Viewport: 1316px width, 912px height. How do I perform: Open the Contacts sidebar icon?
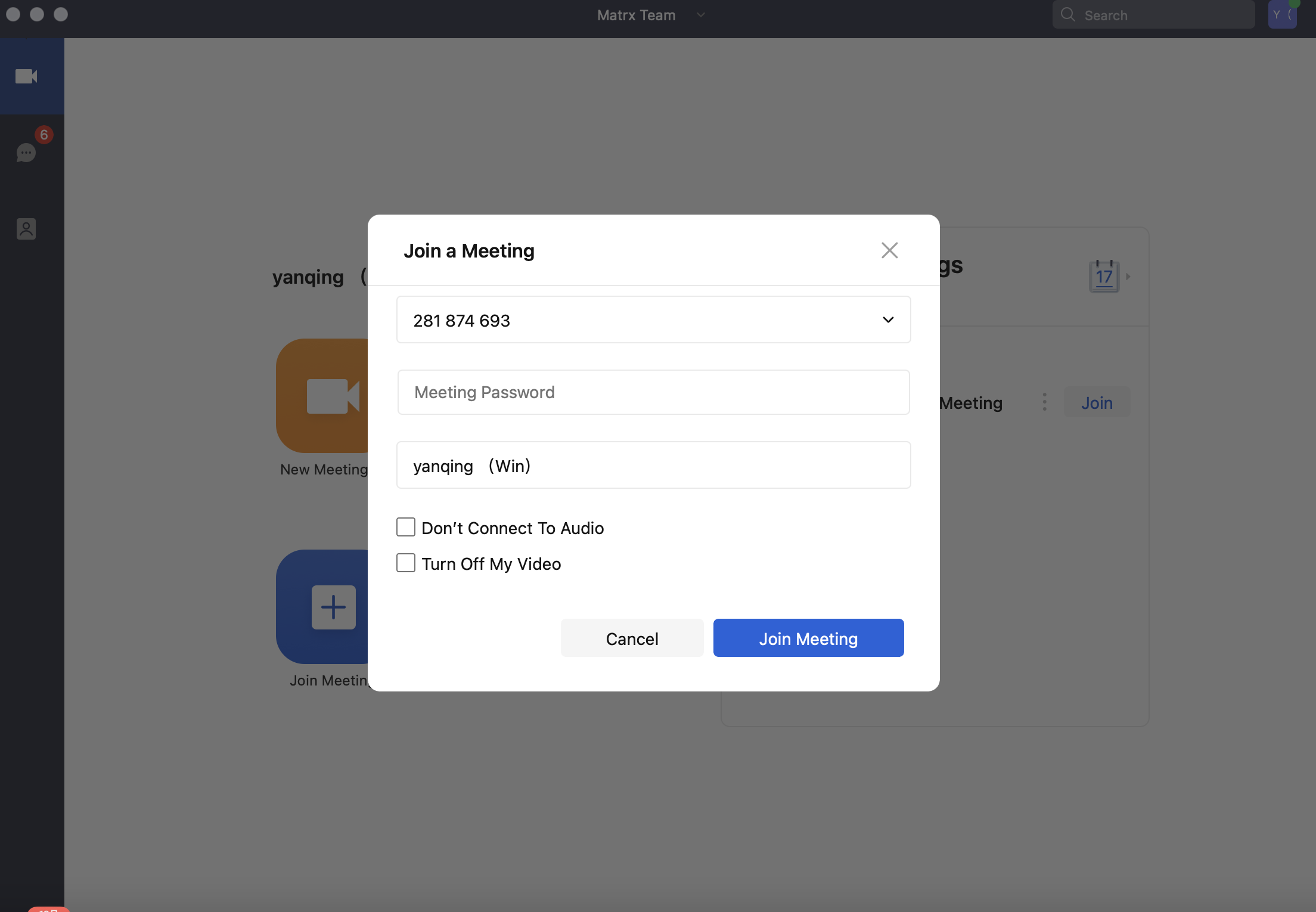click(x=26, y=229)
